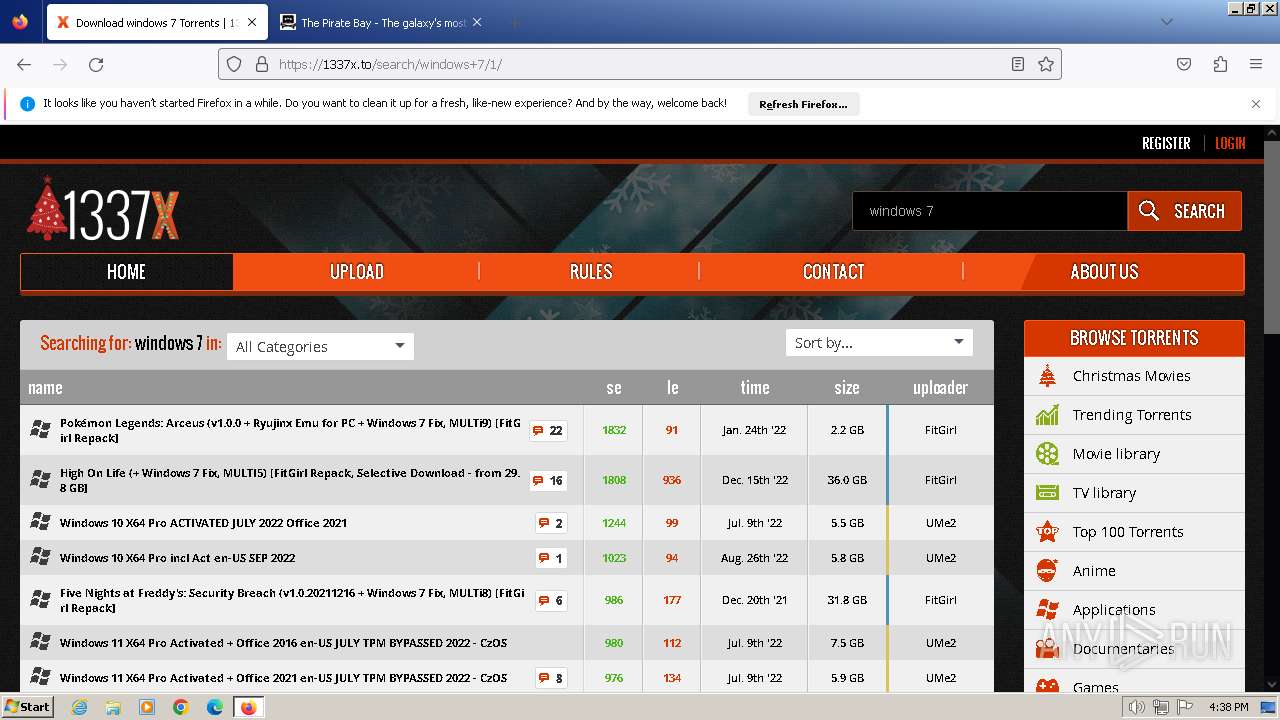Click the Christmas tree icon in sidebar
The image size is (1280, 720).
(x=1047, y=376)
